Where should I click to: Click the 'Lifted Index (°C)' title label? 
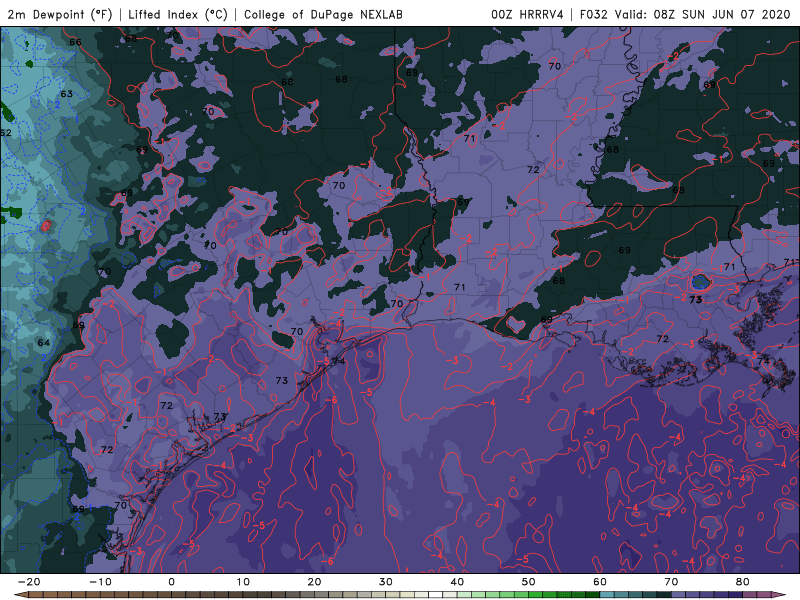click(178, 14)
